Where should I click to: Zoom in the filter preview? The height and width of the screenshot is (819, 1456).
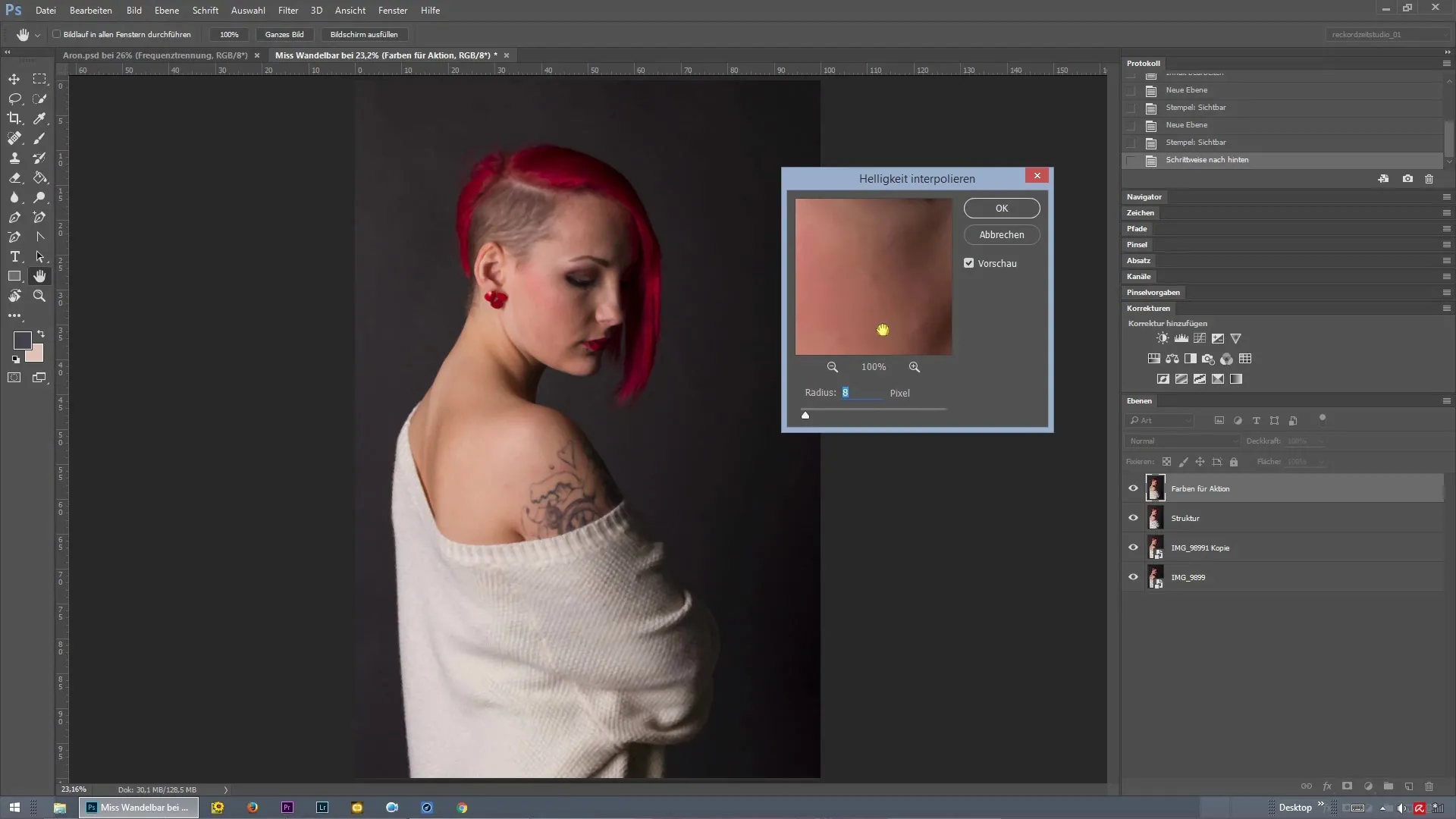tap(915, 367)
